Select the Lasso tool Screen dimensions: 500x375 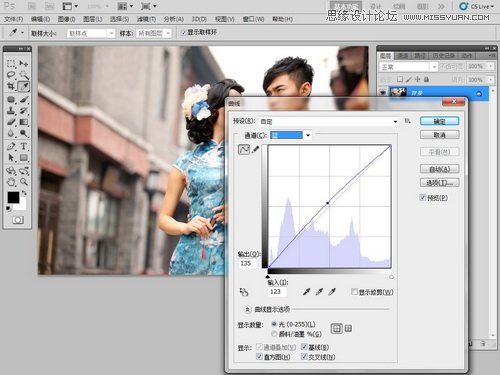click(11, 75)
